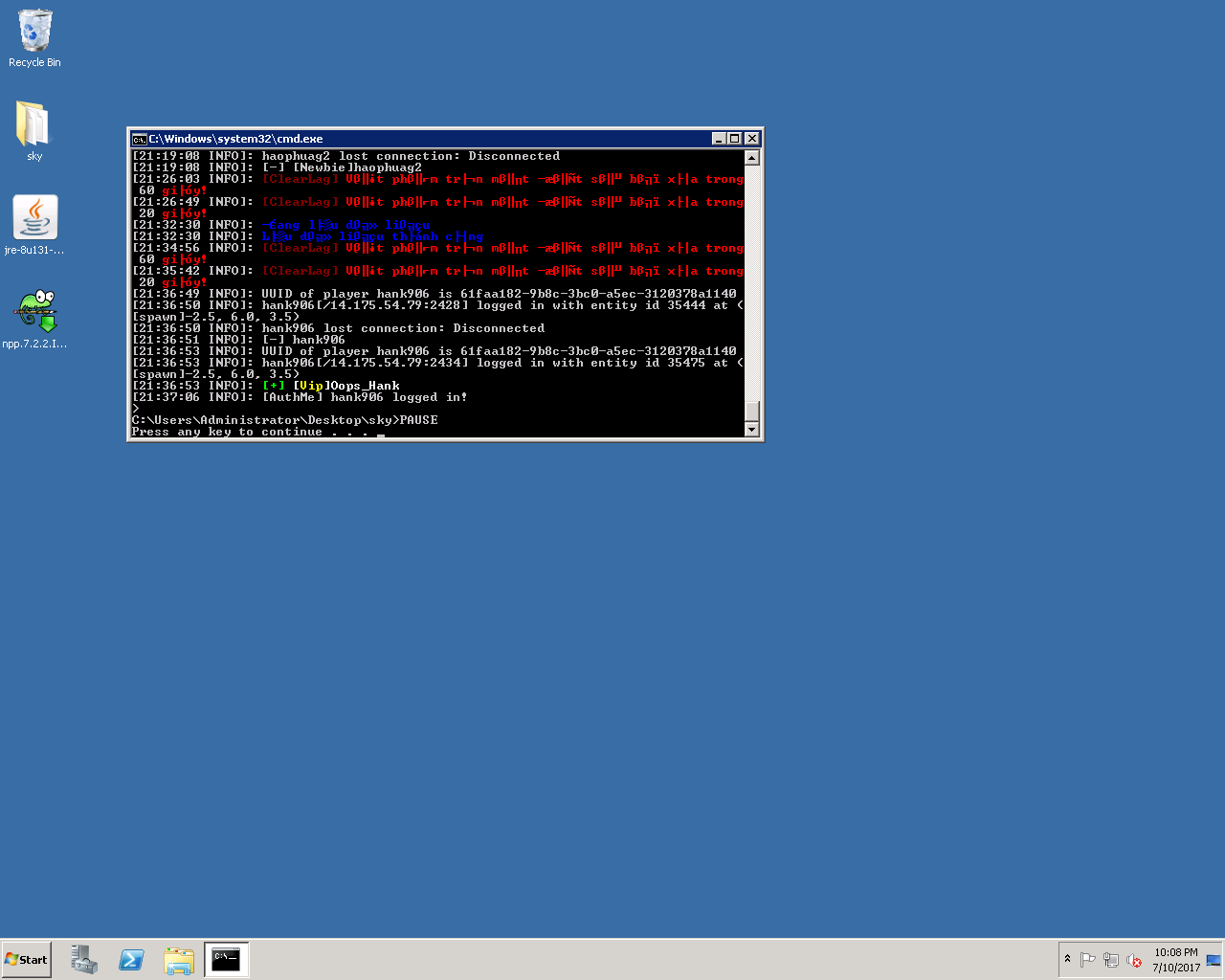The width and height of the screenshot is (1225, 980).
Task: Click the muted volume tray icon
Action: tap(1134, 960)
